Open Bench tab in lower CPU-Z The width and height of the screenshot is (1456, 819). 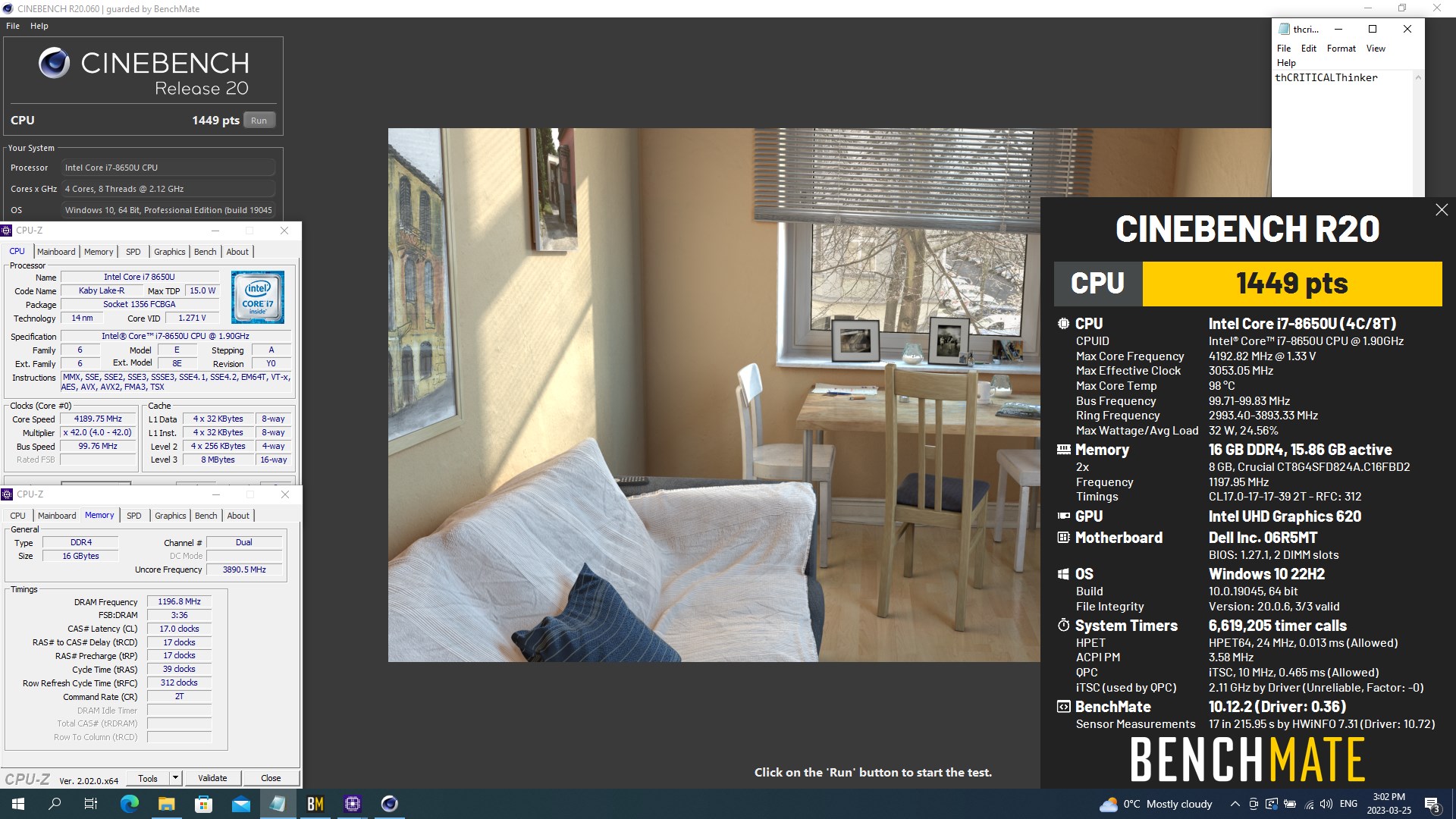(206, 516)
